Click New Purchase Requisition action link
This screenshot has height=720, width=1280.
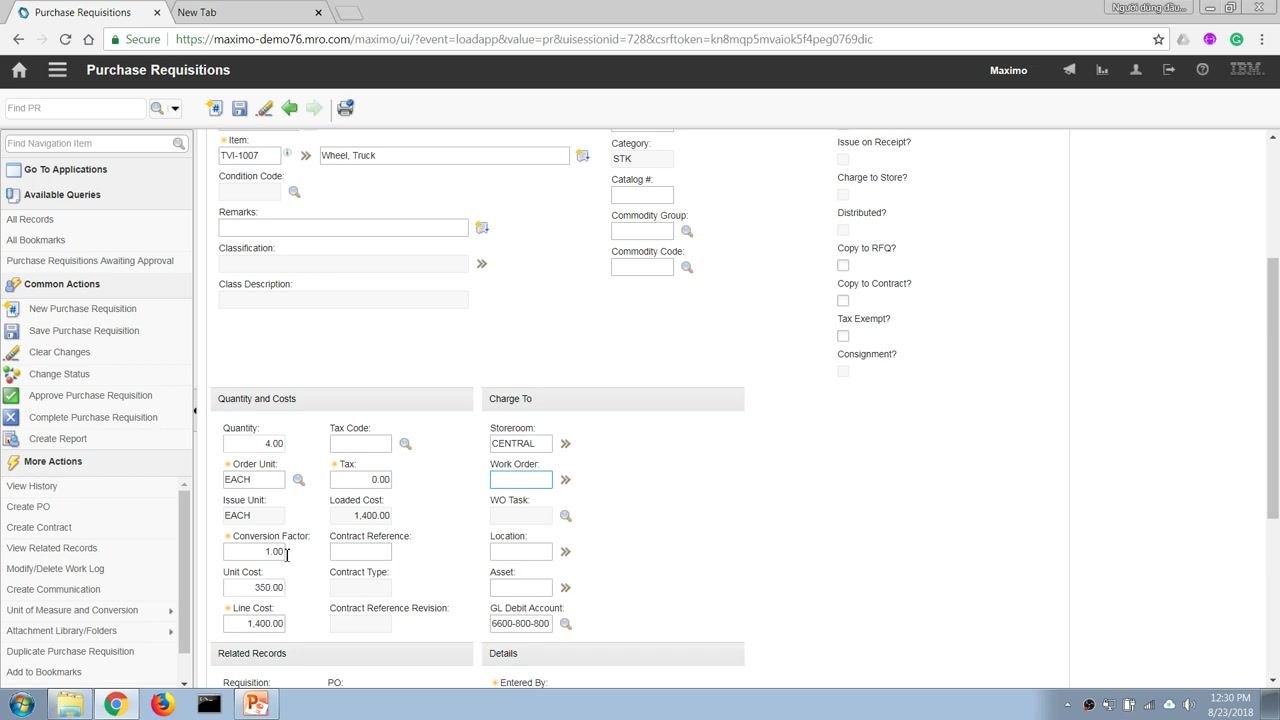pos(83,309)
